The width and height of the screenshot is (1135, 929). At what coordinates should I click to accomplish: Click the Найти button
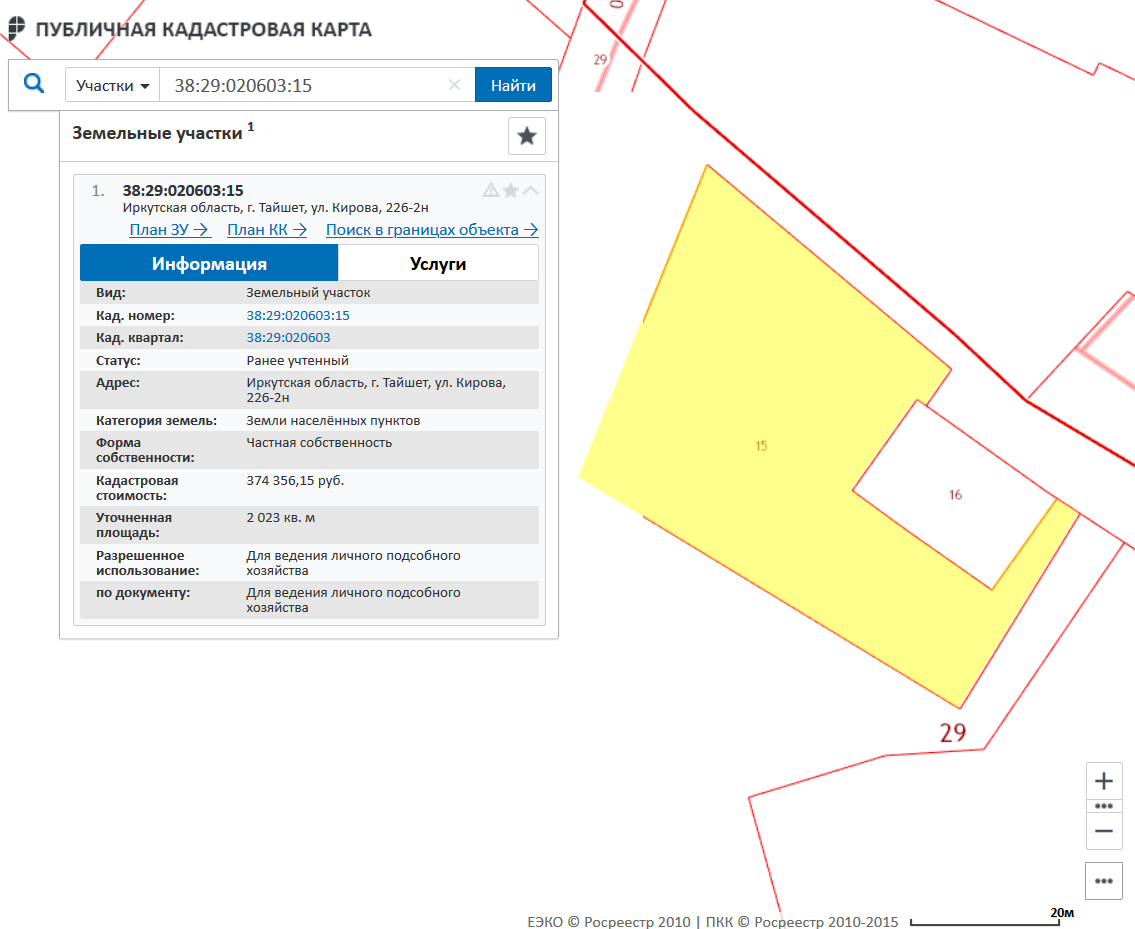513,85
